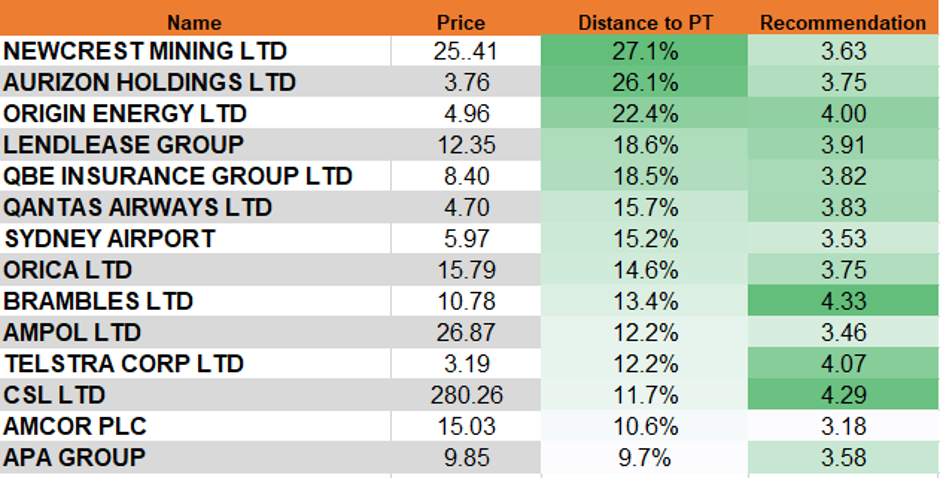The image size is (941, 479).
Task: Click the 9.7% distance cell
Action: (x=645, y=457)
